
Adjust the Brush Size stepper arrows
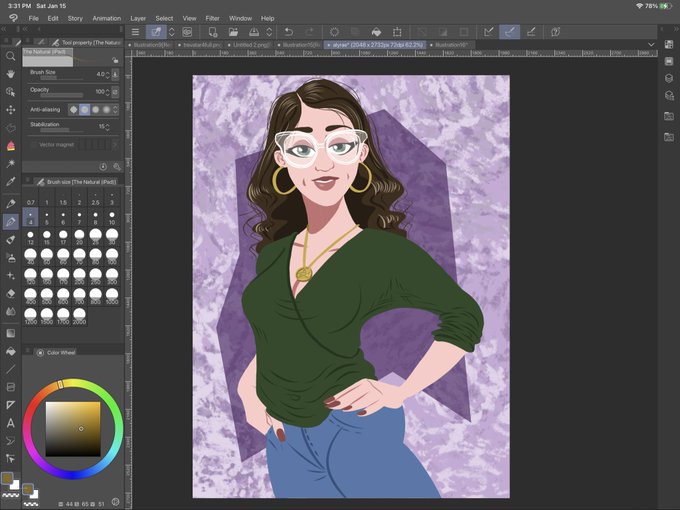107,75
